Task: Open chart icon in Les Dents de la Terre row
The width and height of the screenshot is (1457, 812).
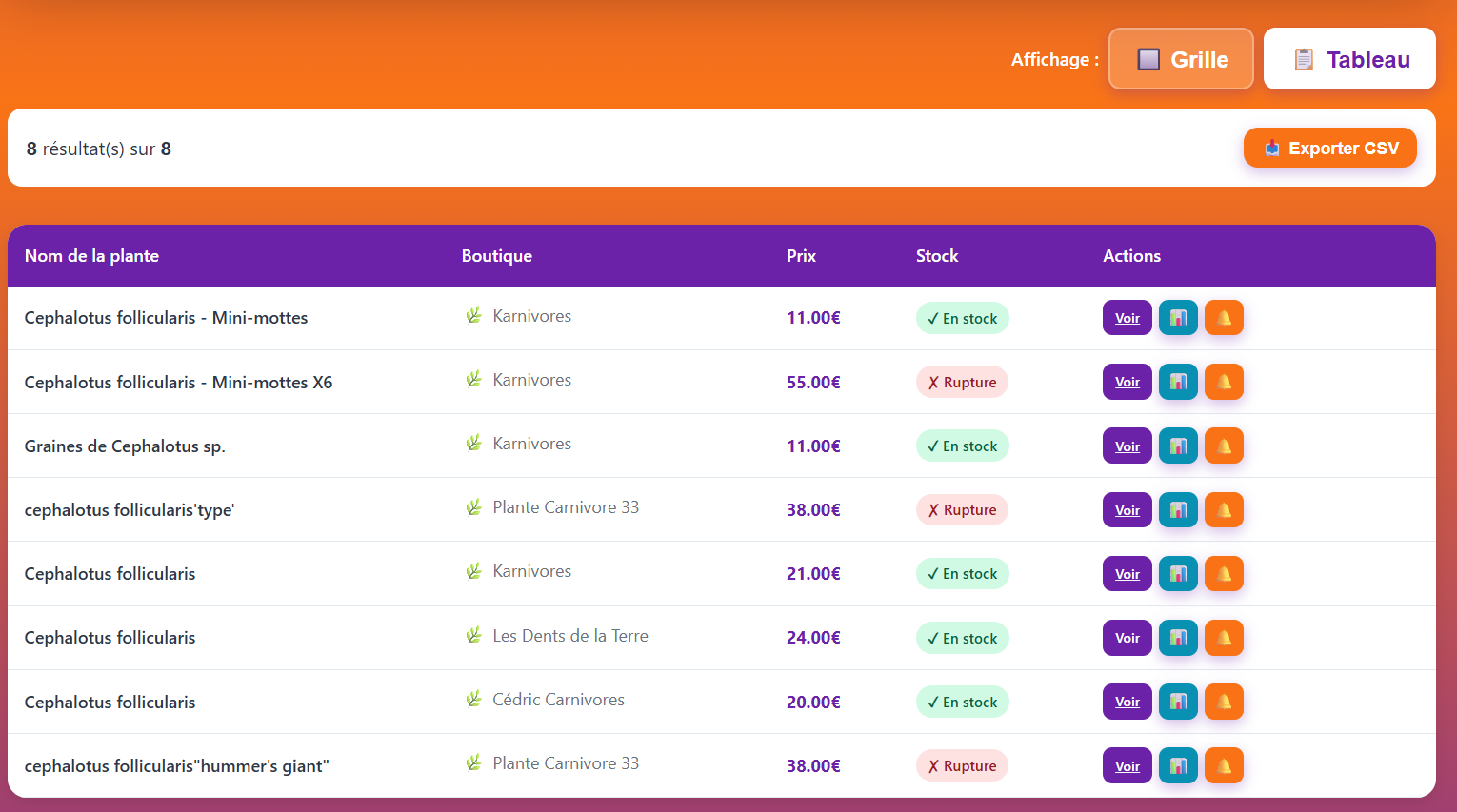Action: (x=1178, y=638)
